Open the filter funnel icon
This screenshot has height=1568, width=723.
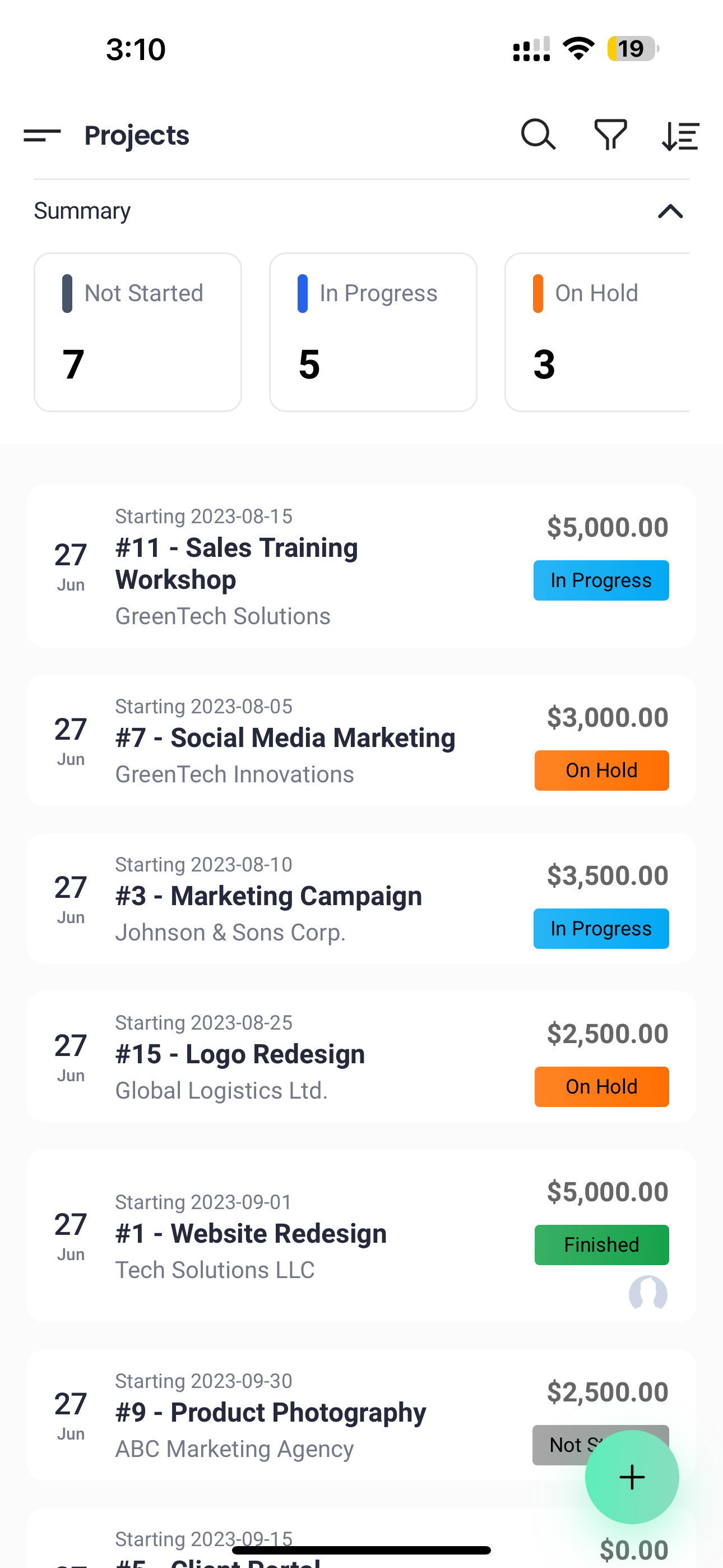[610, 135]
